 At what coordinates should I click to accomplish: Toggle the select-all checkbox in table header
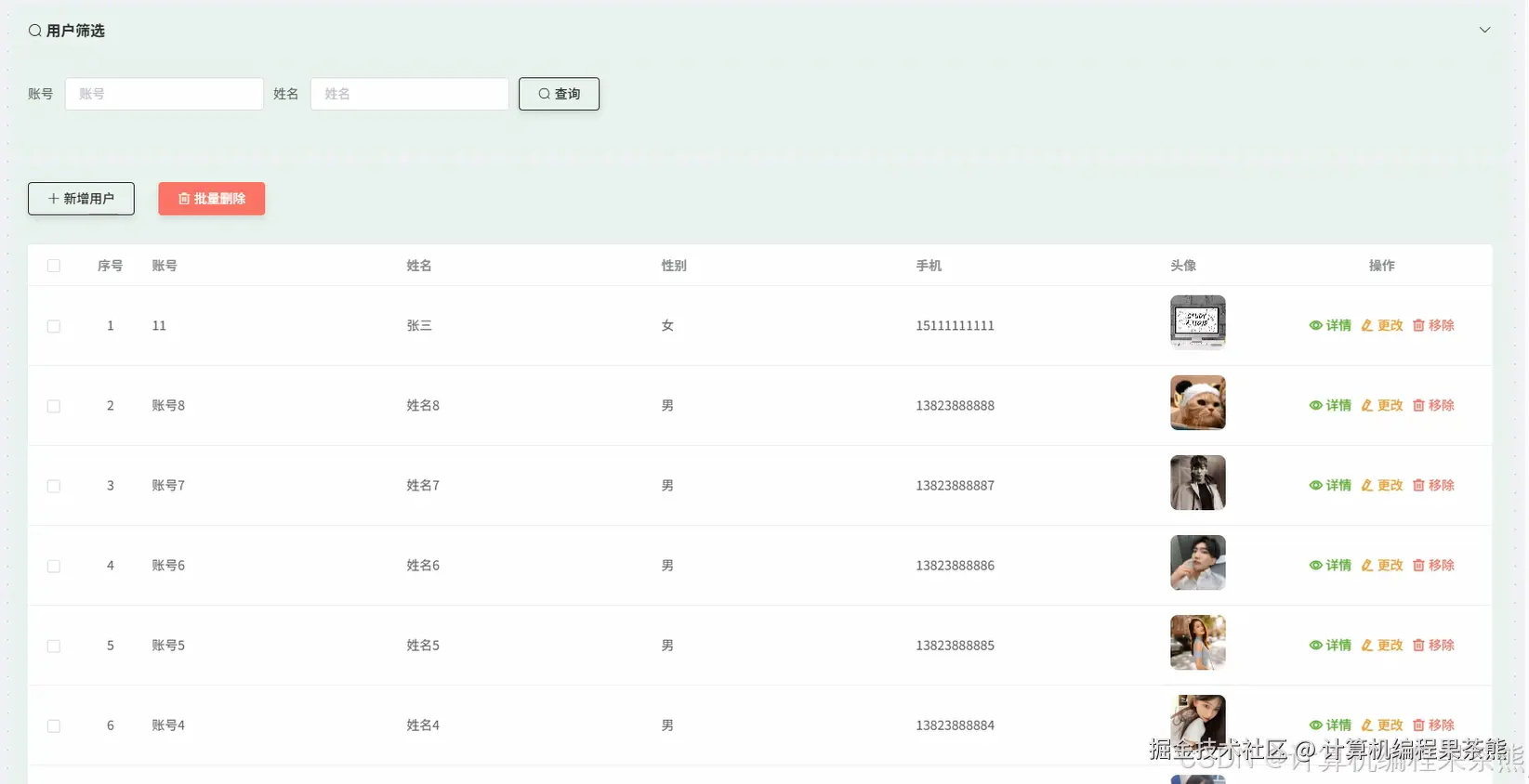click(x=54, y=266)
